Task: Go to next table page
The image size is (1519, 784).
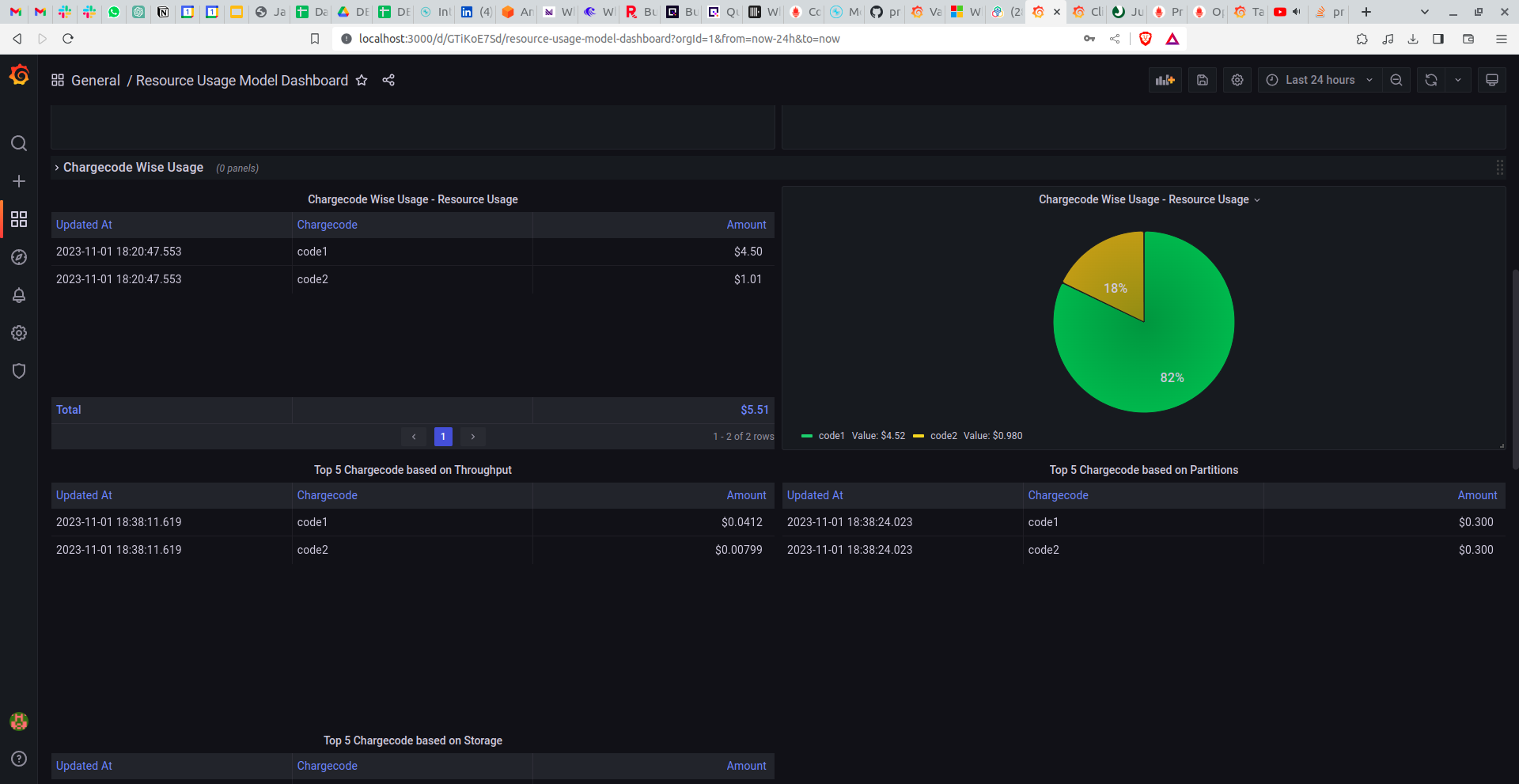Action: point(473,436)
